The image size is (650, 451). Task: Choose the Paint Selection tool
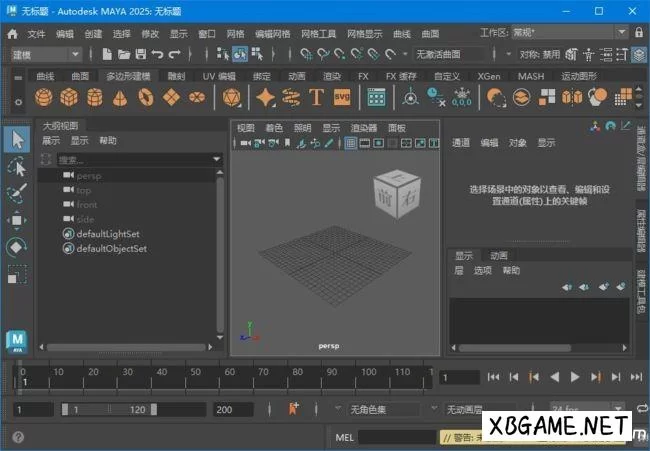[17, 193]
